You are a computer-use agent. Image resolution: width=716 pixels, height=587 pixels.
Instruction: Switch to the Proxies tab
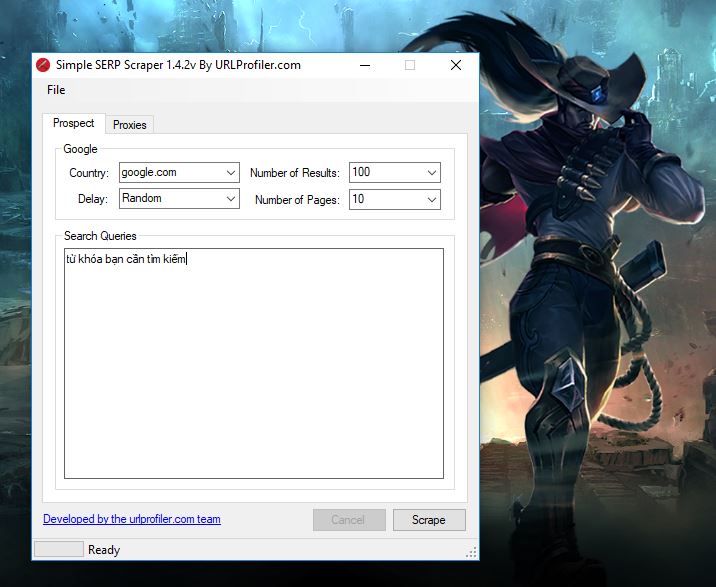130,125
